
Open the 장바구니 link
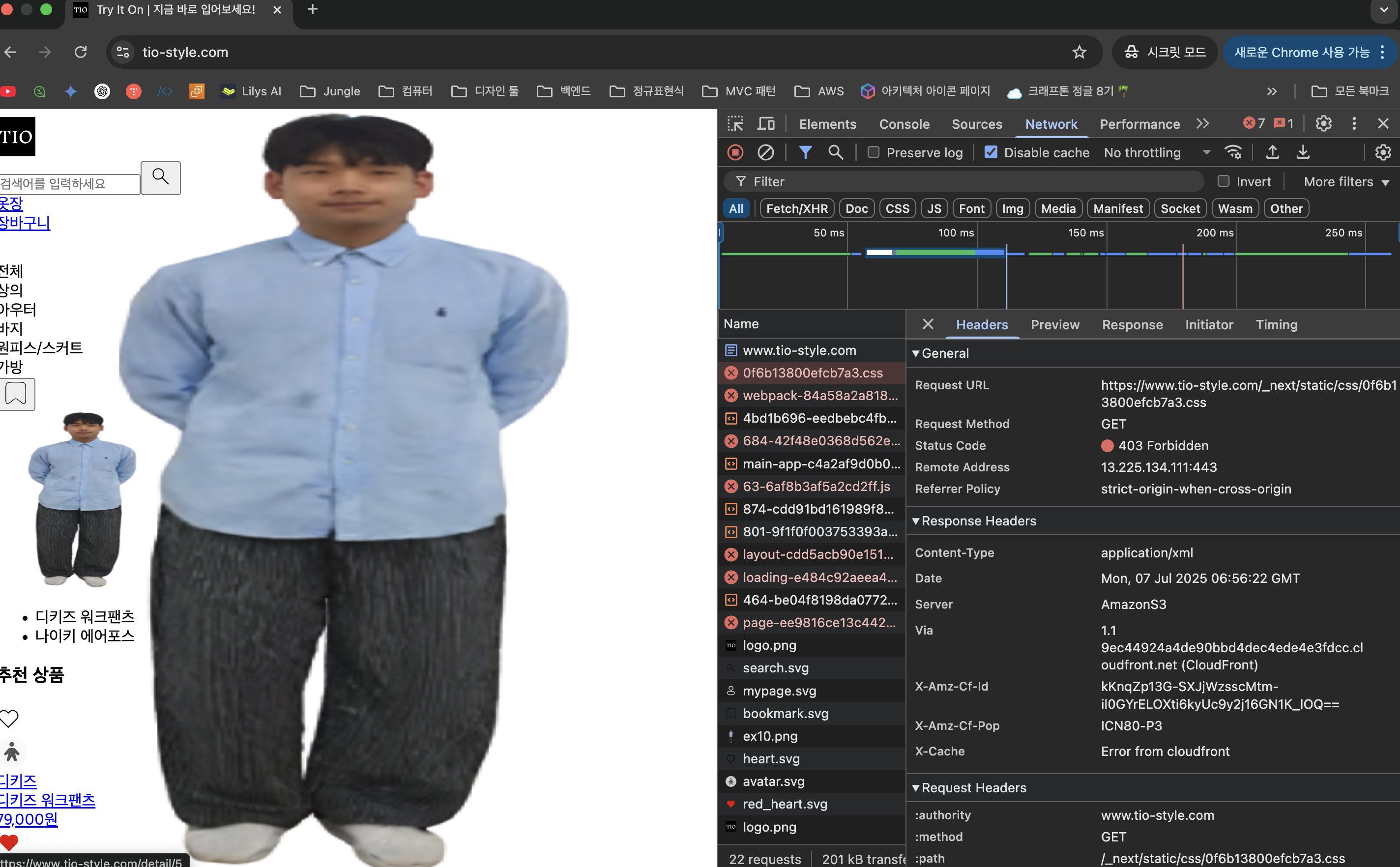pyautogui.click(x=24, y=223)
